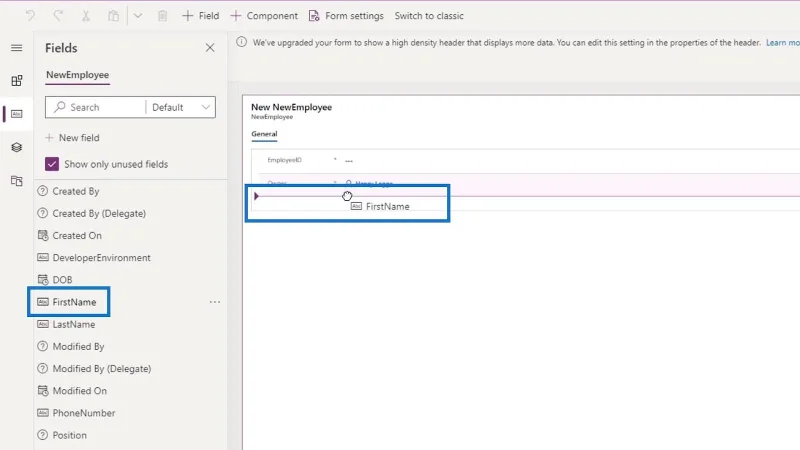Image resolution: width=800 pixels, height=450 pixels.
Task: Open the Tree view layers icon
Action: (x=16, y=147)
